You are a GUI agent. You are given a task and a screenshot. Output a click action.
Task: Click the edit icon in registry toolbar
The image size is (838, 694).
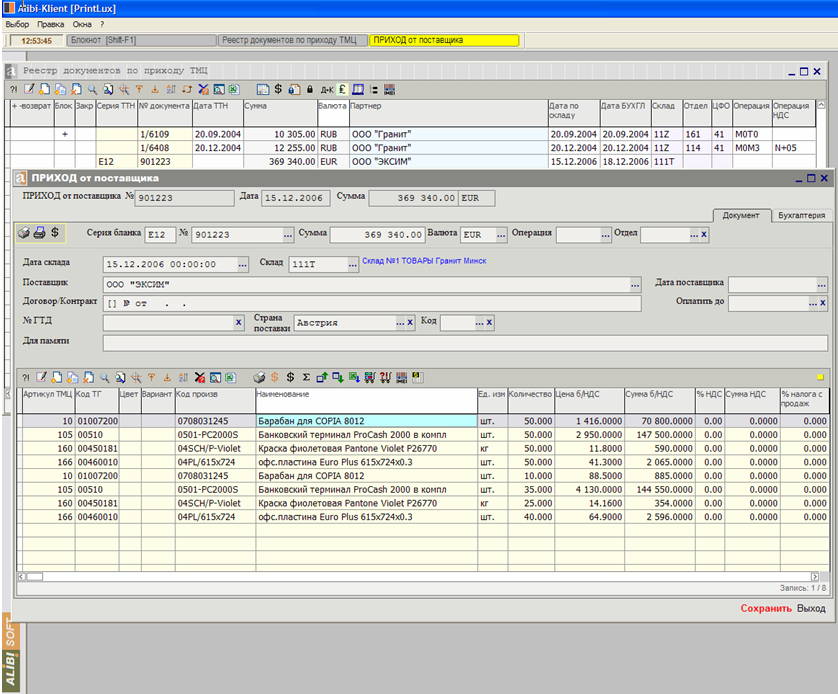[29, 89]
